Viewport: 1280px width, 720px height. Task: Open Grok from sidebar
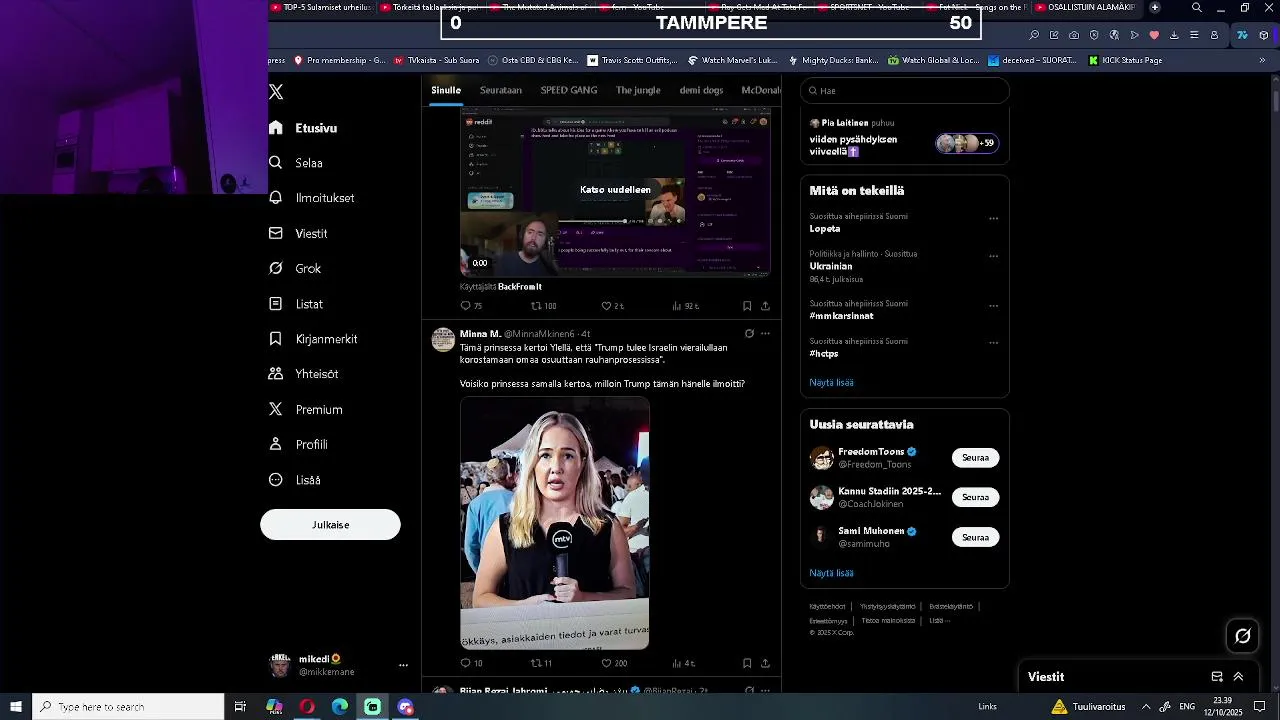point(296,268)
